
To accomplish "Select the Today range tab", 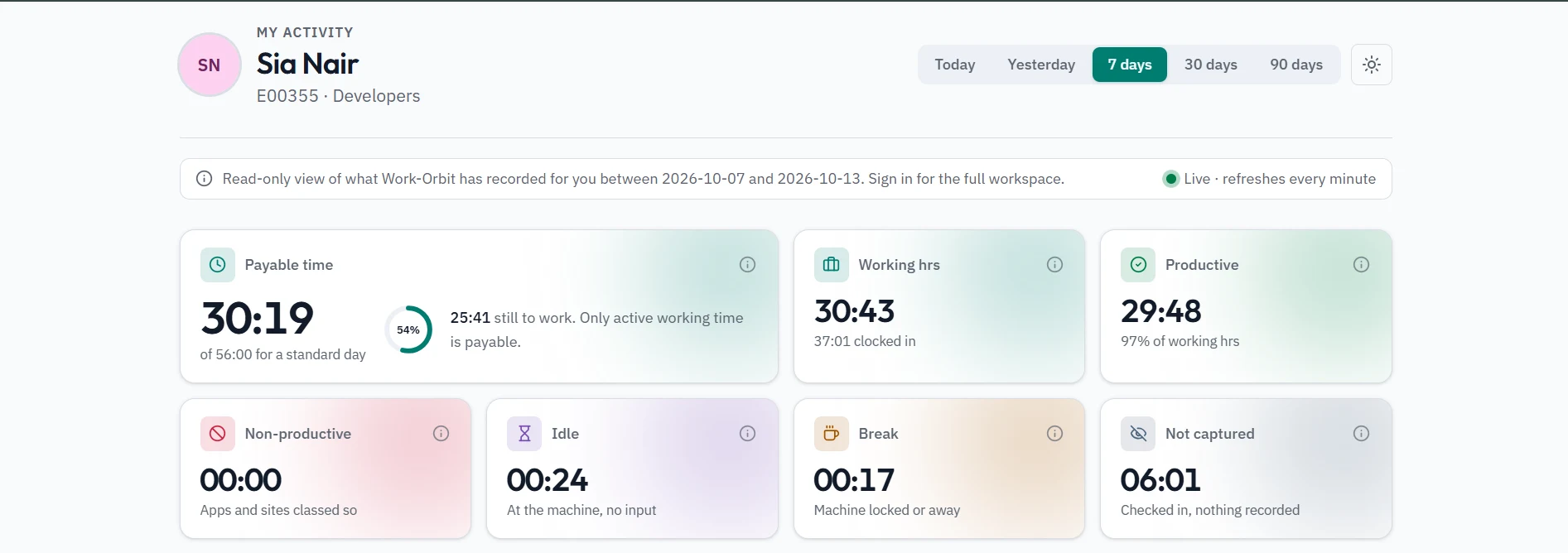I will (x=955, y=65).
